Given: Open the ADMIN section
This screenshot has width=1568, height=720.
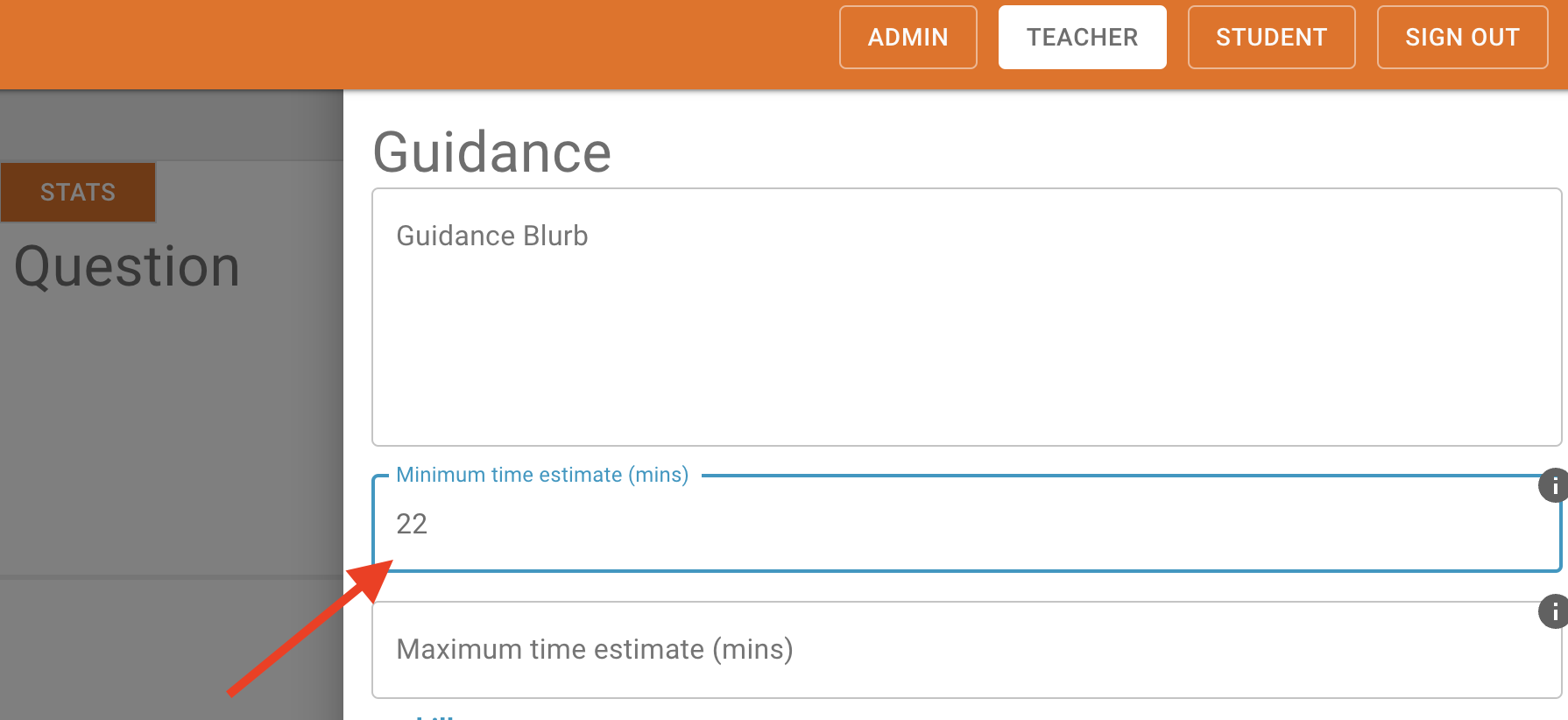Looking at the screenshot, I should [x=908, y=37].
